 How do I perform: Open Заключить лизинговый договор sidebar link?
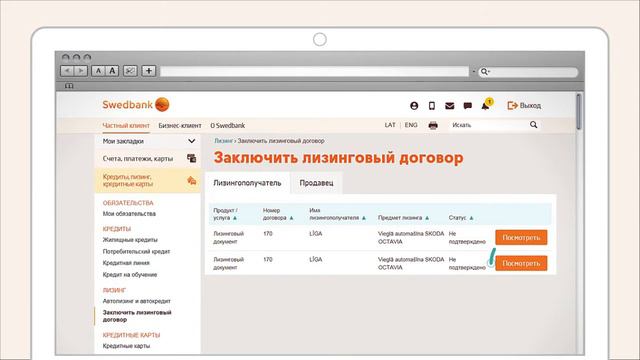[x=137, y=316]
